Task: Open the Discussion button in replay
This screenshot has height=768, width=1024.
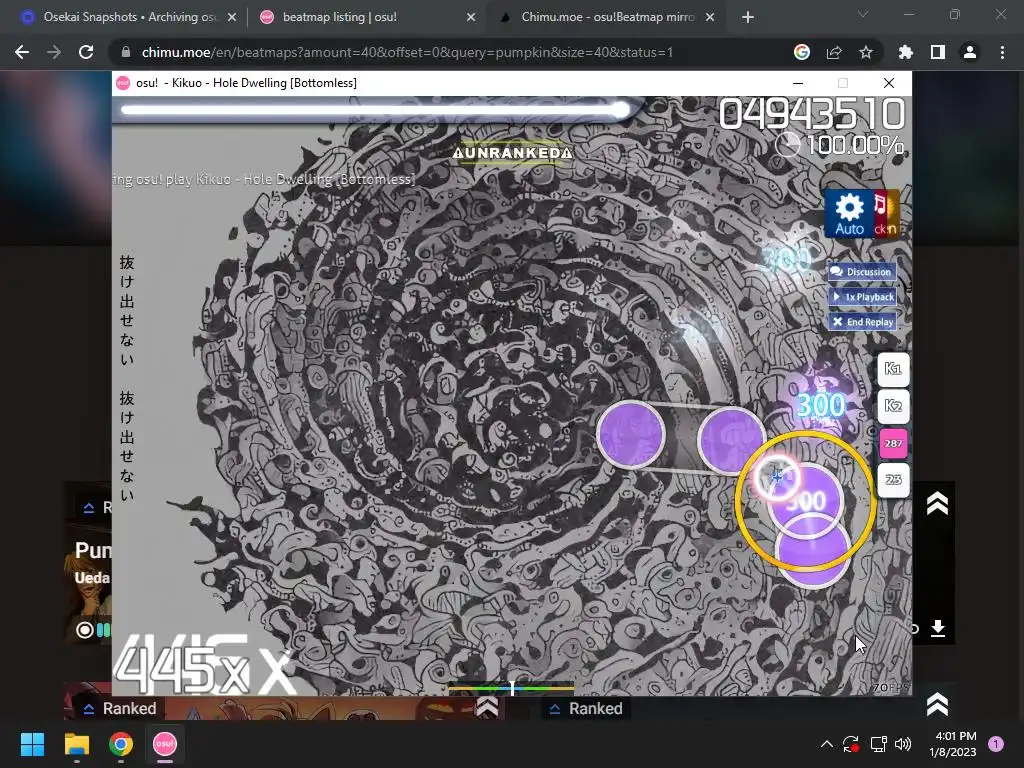Action: coord(862,272)
